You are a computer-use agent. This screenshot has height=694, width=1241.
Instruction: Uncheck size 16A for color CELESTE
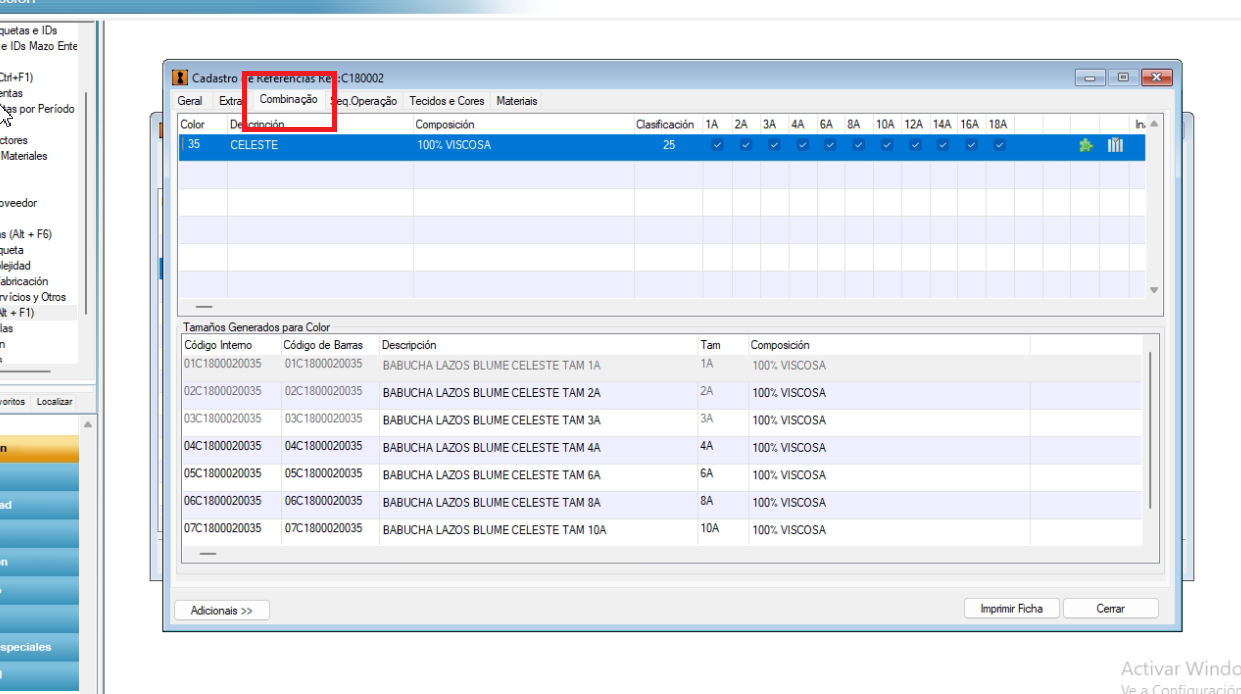pos(971,145)
